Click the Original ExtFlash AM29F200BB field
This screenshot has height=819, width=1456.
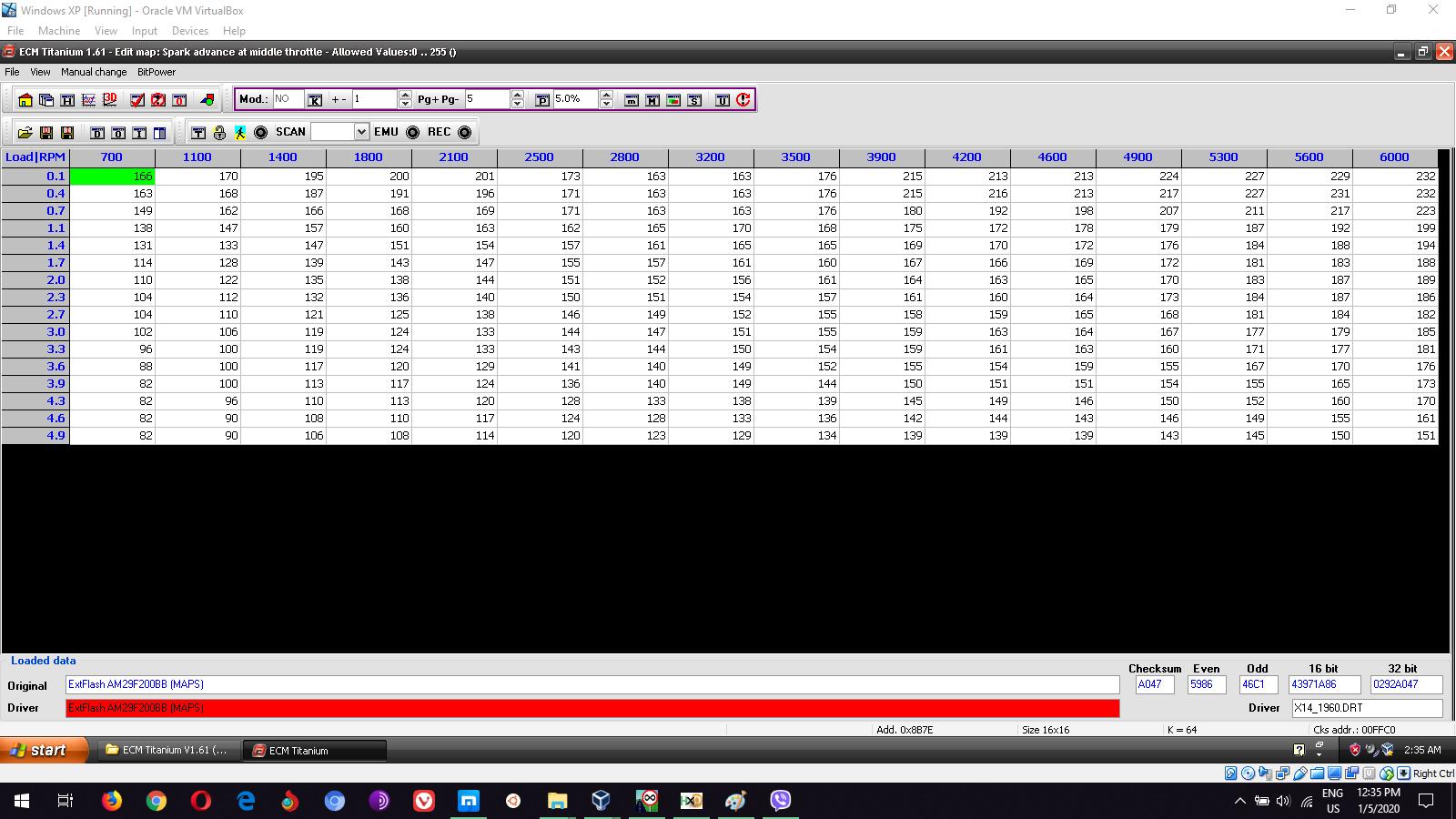(592, 684)
